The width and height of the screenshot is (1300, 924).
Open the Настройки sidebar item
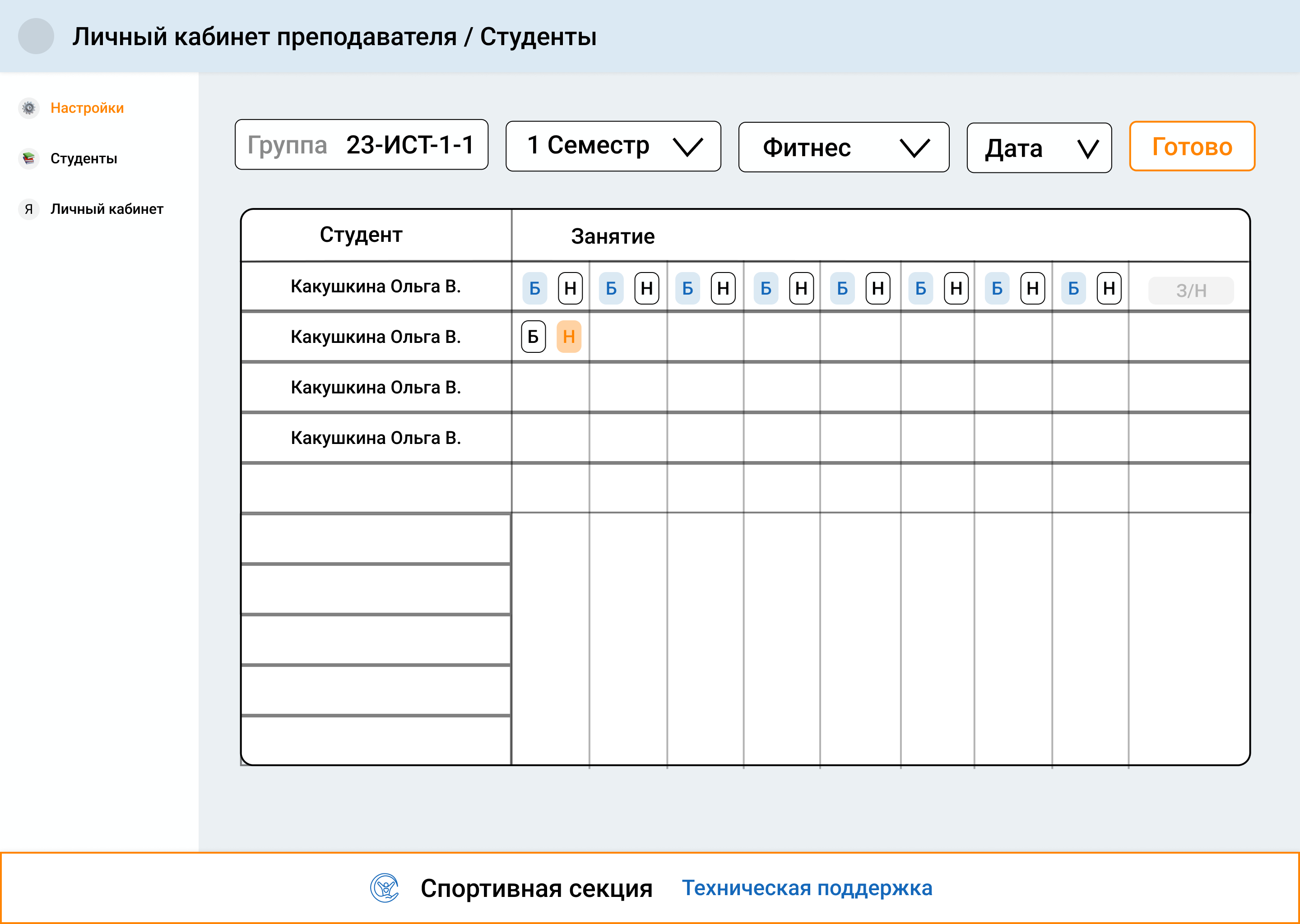(x=87, y=108)
